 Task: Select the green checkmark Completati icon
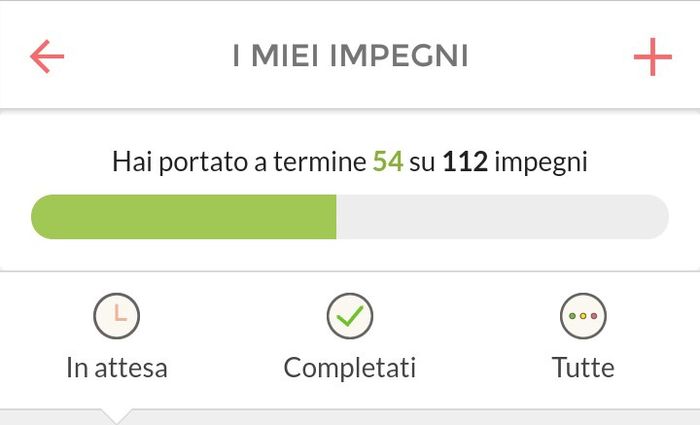point(350,316)
